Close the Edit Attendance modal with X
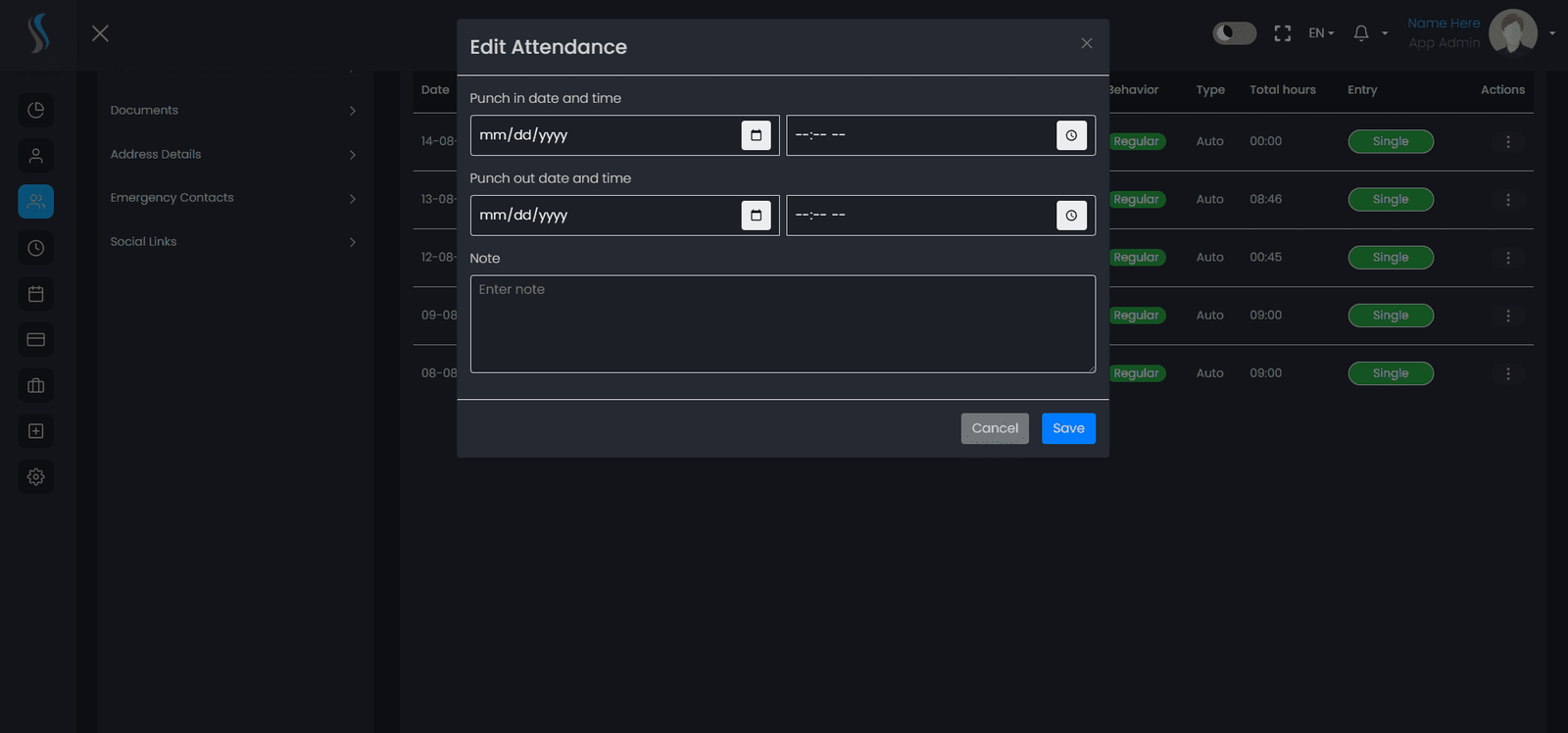Viewport: 1568px width, 733px height. pos(1087,43)
